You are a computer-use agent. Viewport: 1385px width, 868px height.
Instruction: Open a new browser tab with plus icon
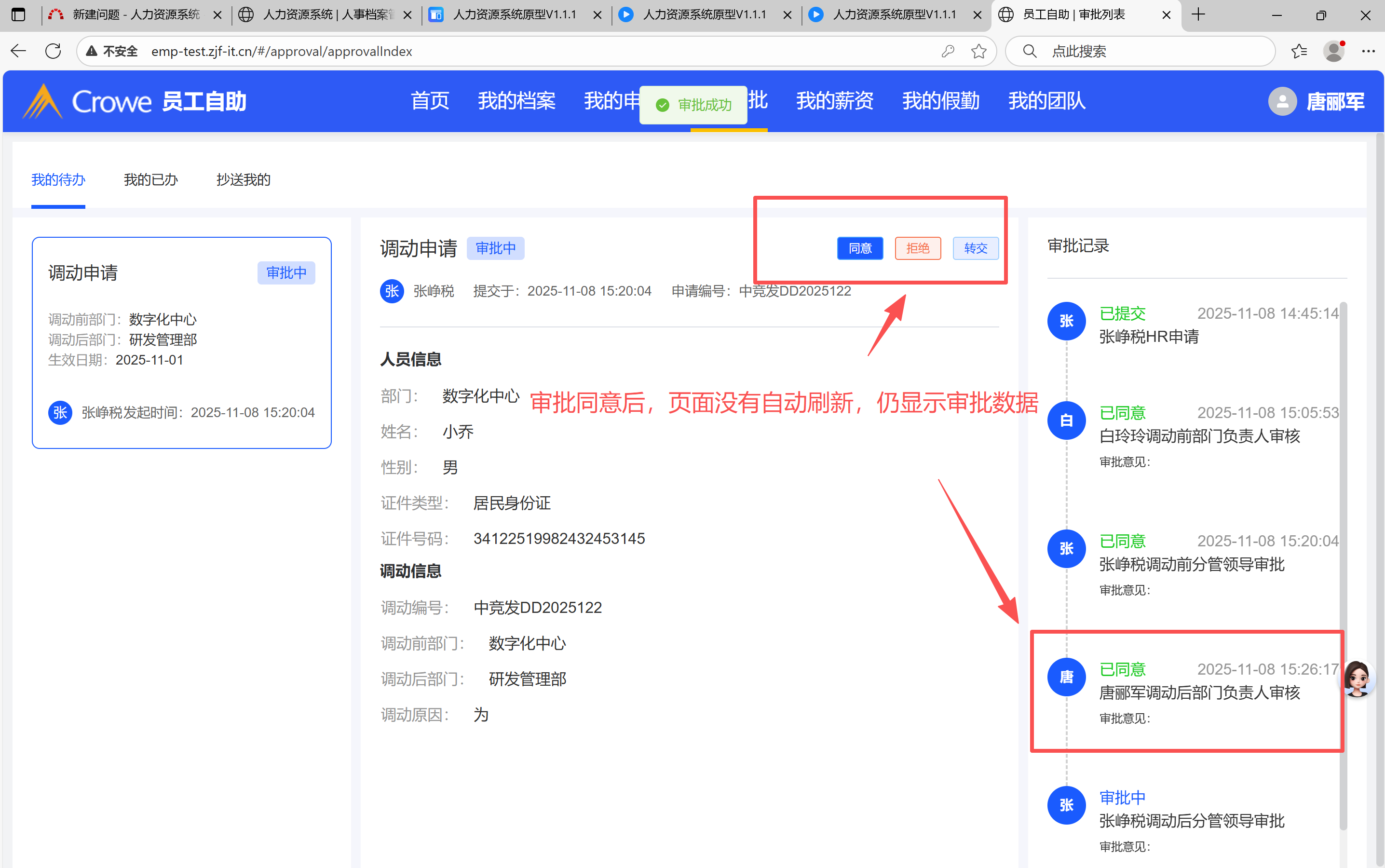tap(1198, 15)
